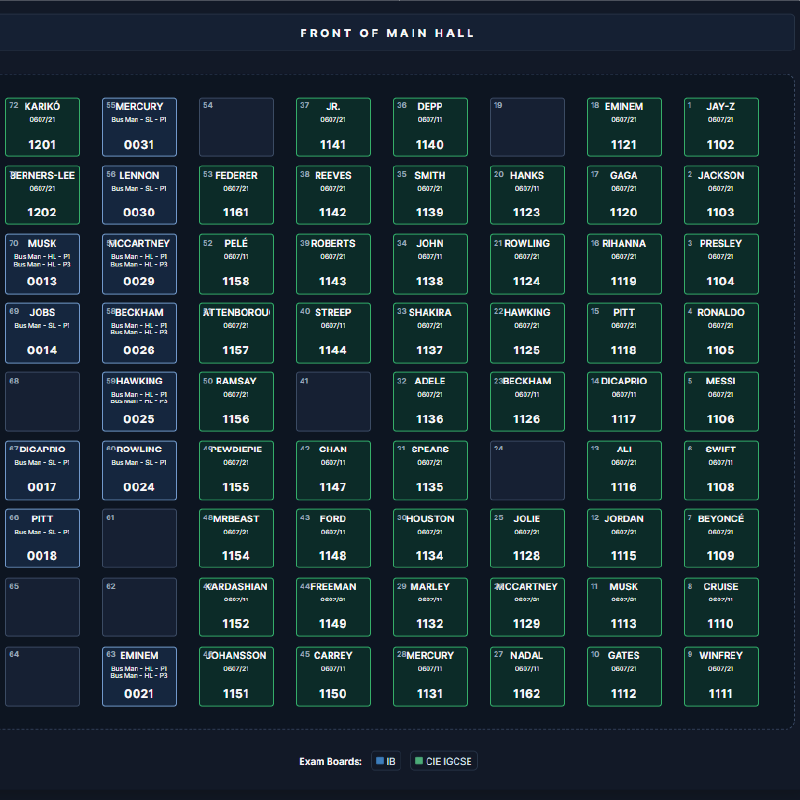Click SHAKIRA seat card 1137
Screen dimensions: 800x800
430,333
